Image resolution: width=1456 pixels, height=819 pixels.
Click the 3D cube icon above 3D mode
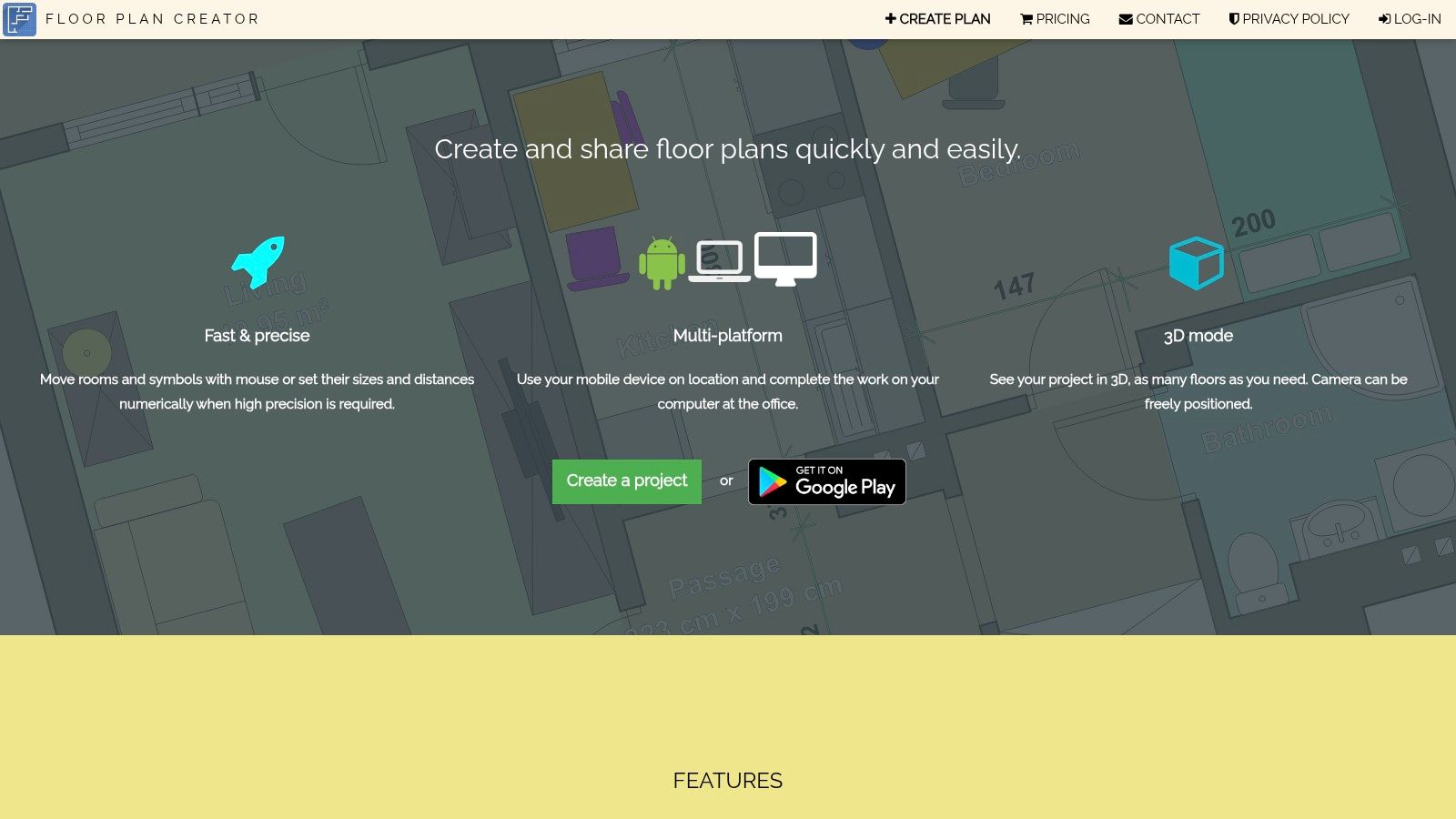click(x=1196, y=261)
